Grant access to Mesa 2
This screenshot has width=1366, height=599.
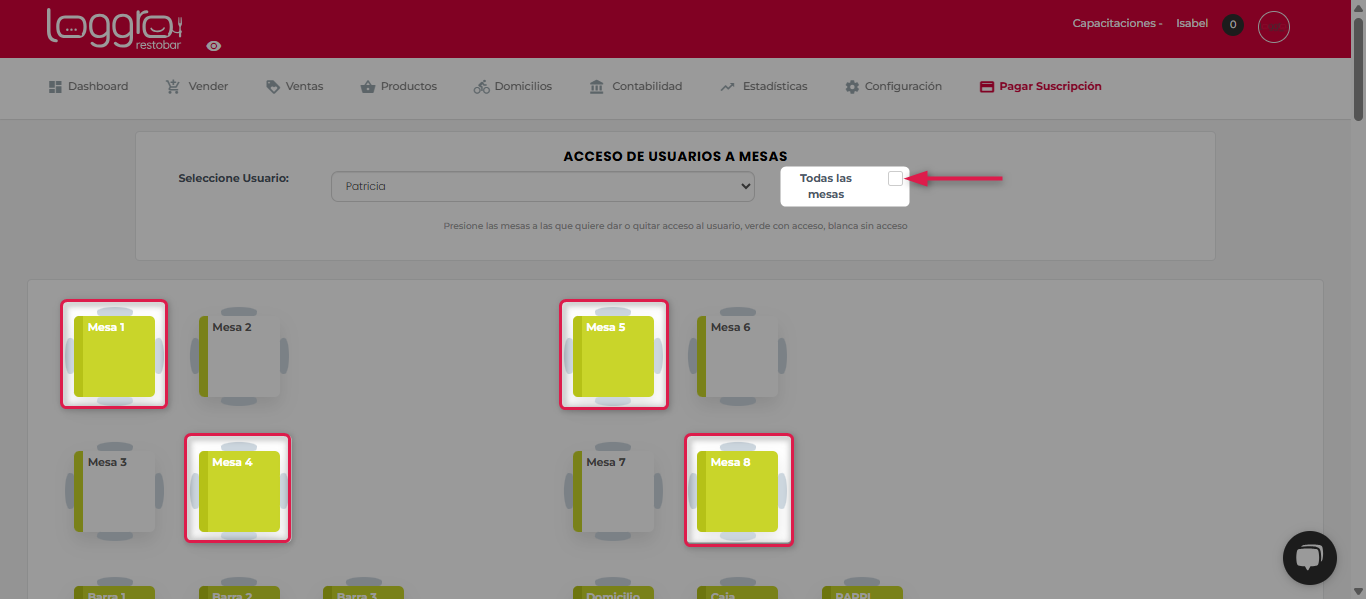click(x=239, y=355)
